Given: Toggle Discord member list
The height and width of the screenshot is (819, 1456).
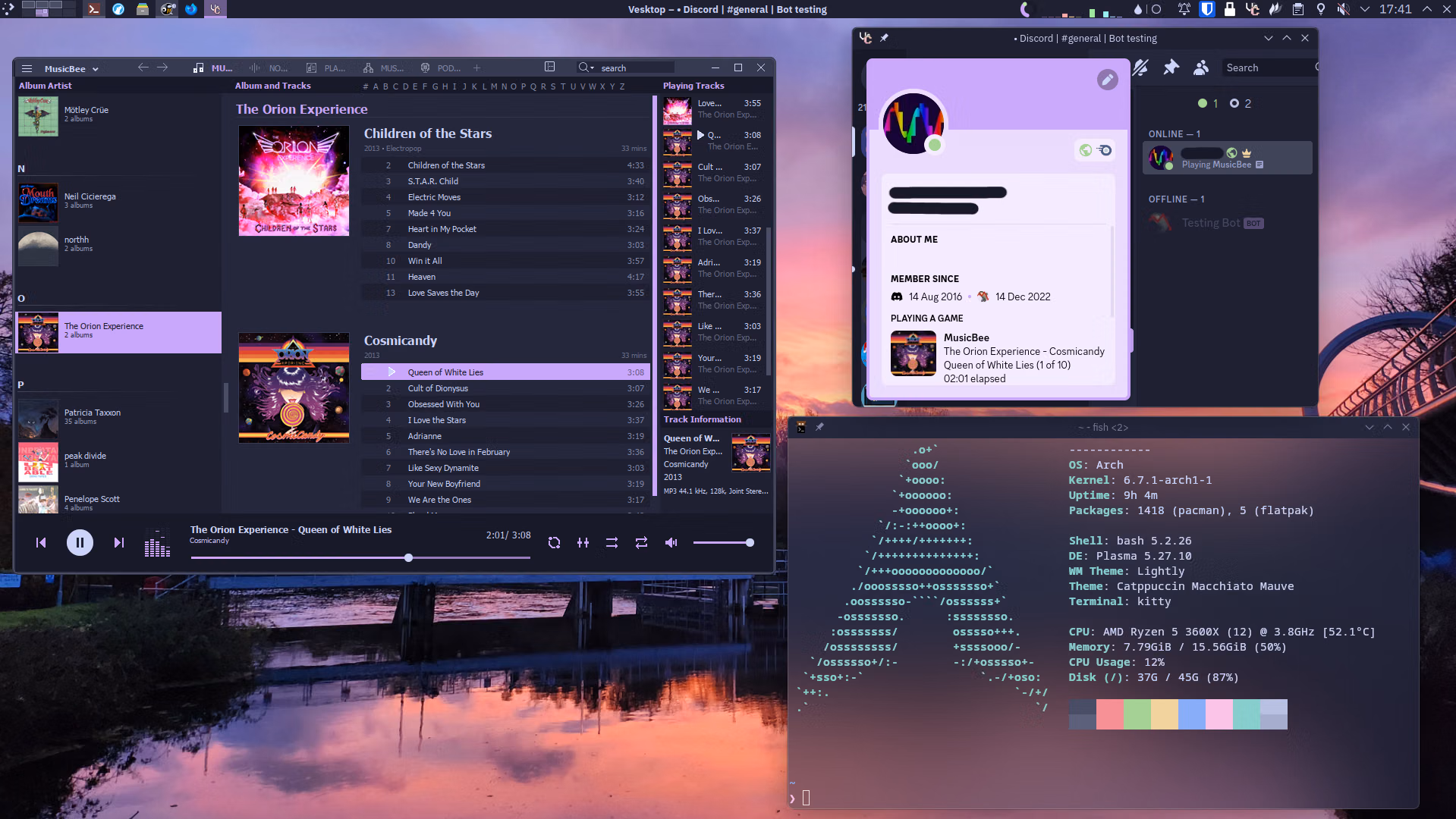Looking at the screenshot, I should (x=1201, y=67).
